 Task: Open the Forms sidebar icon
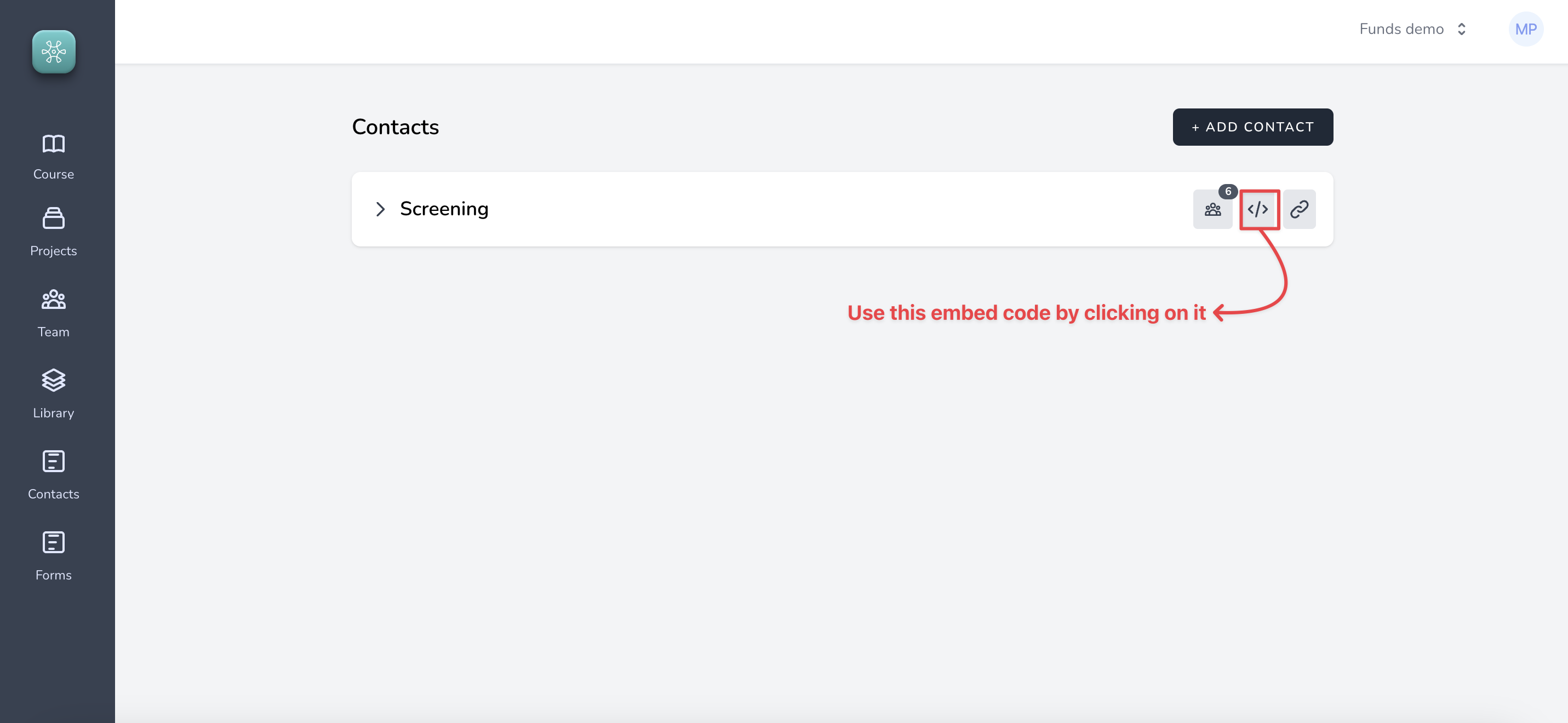(54, 542)
